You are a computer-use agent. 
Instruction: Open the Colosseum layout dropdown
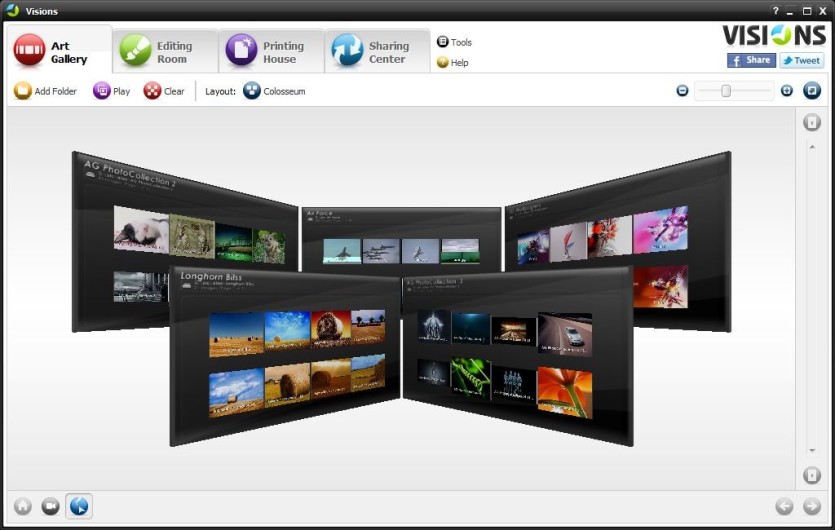(x=274, y=91)
